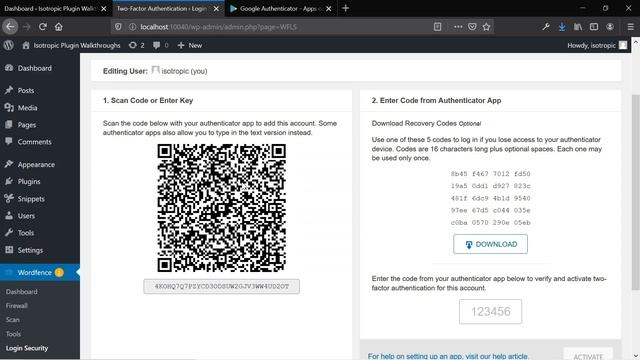Open the updates icon showing 2
This screenshot has height=360, width=640.
coord(137,45)
